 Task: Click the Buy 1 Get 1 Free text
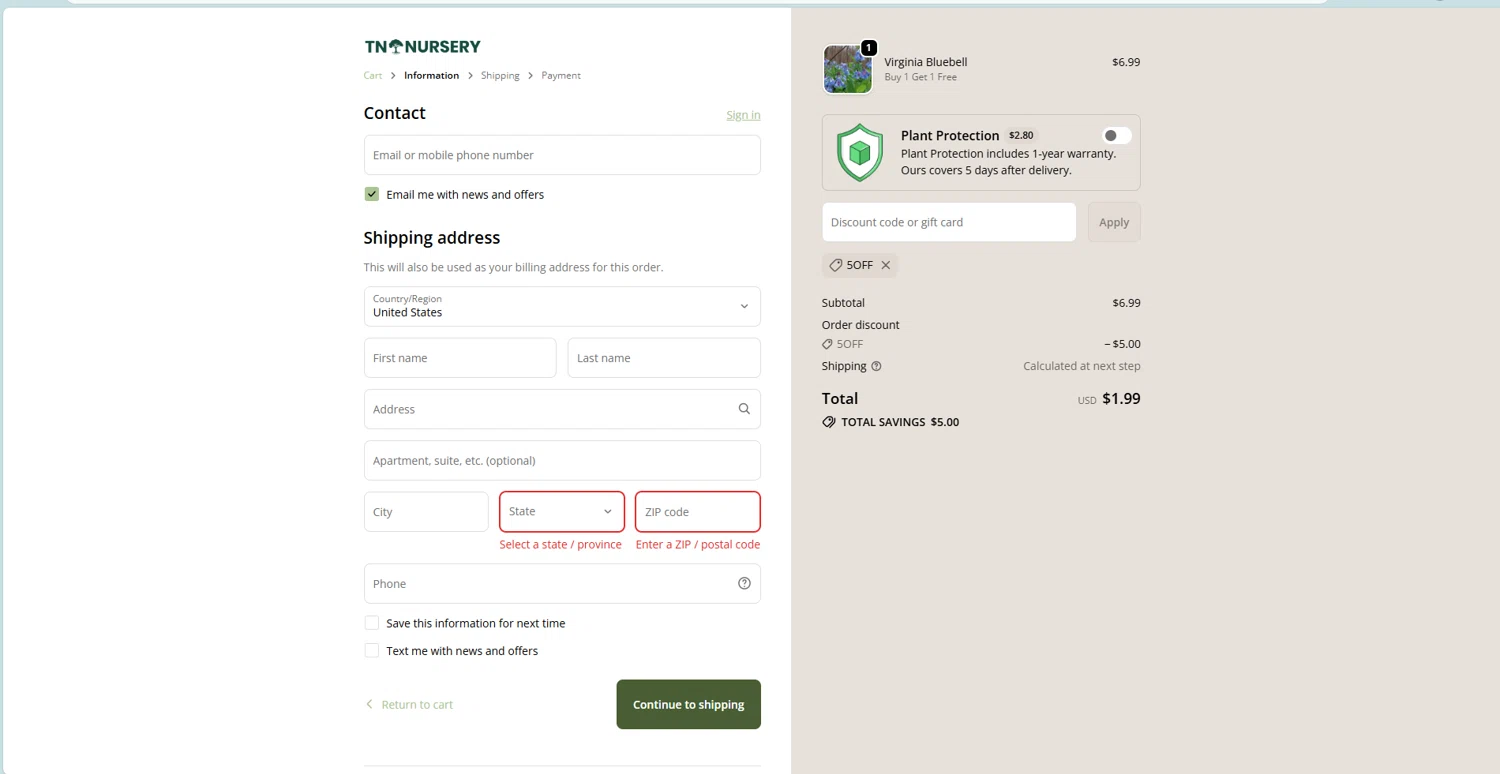tap(921, 77)
